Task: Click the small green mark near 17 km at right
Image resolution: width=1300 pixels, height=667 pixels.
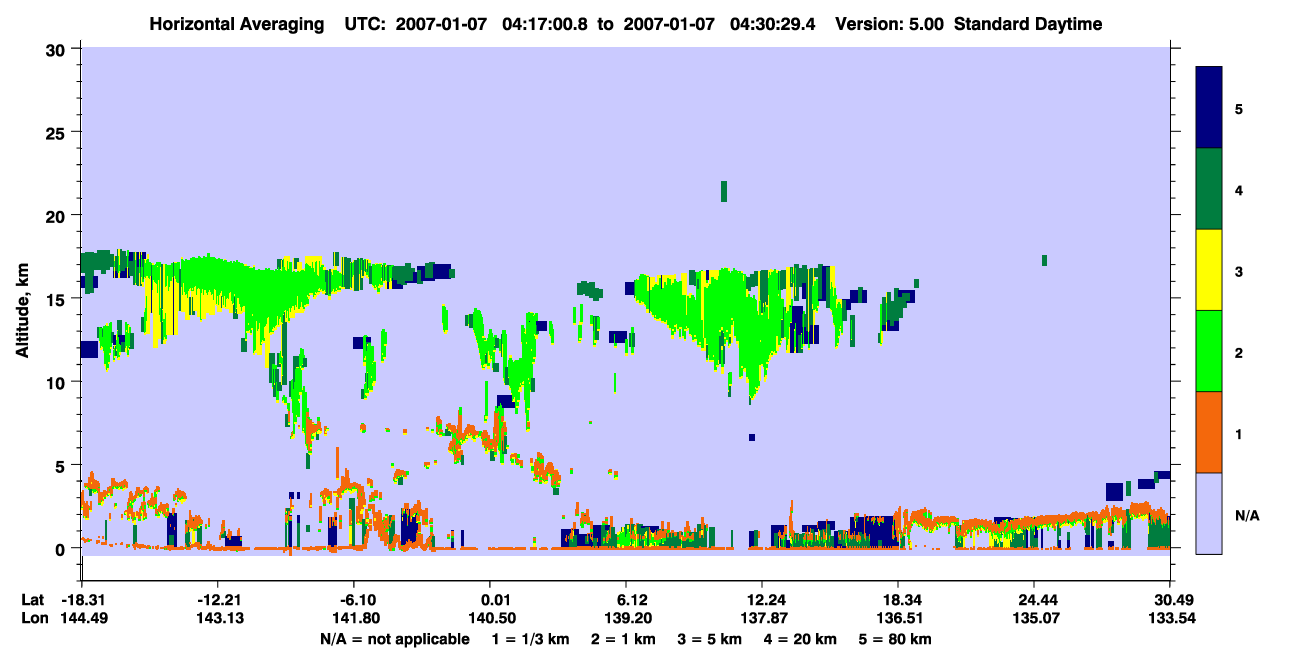Action: click(x=1044, y=260)
